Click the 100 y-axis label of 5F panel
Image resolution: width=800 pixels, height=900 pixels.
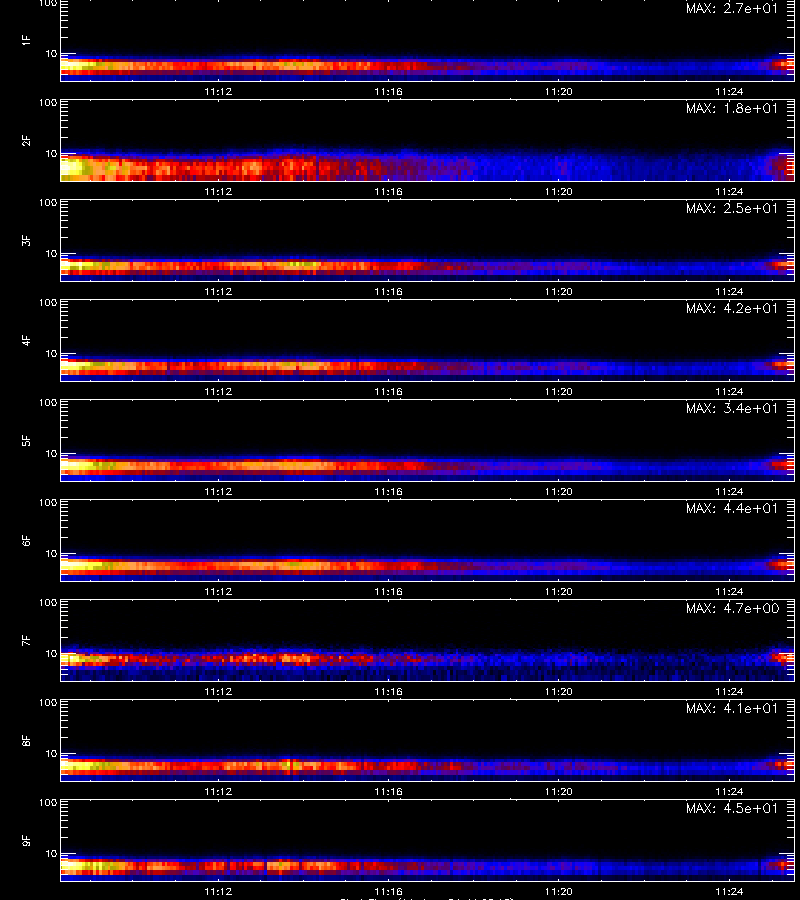point(48,403)
